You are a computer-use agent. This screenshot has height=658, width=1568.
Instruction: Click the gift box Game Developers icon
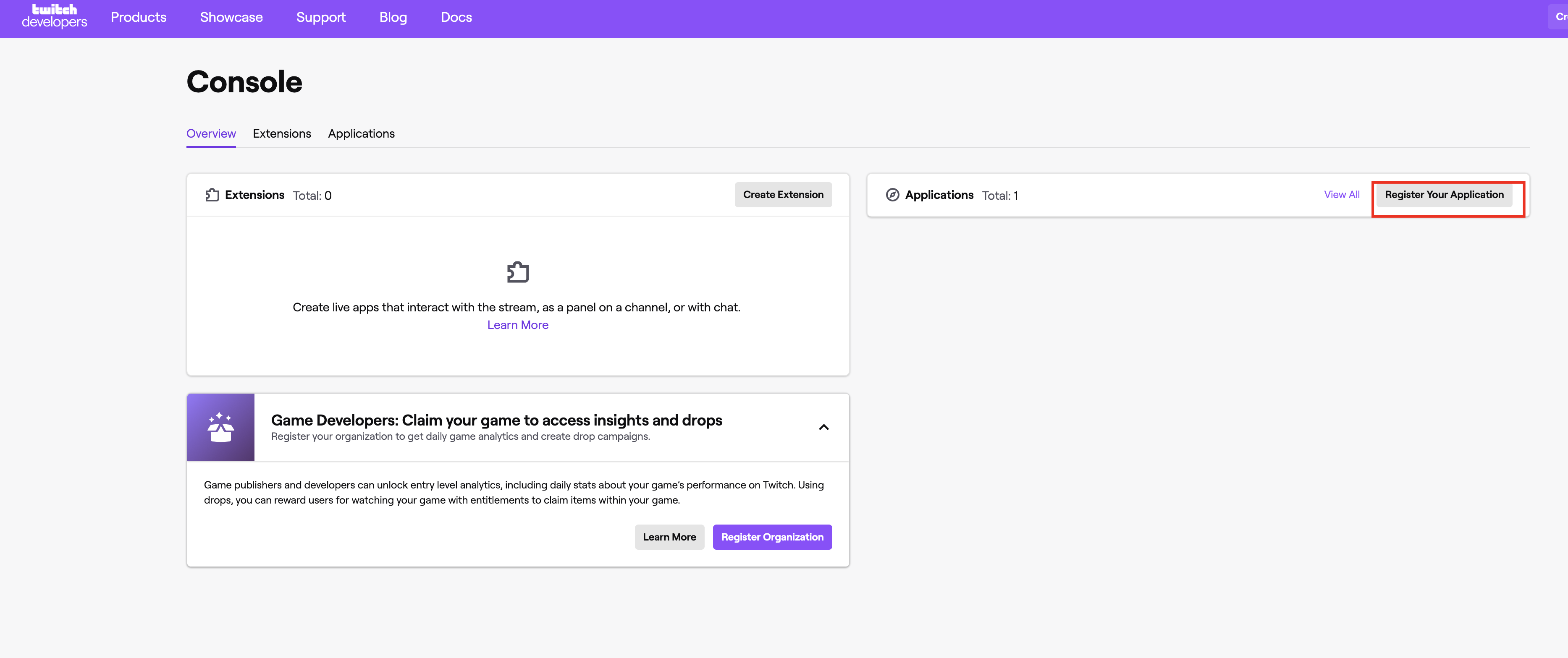pyautogui.click(x=220, y=427)
